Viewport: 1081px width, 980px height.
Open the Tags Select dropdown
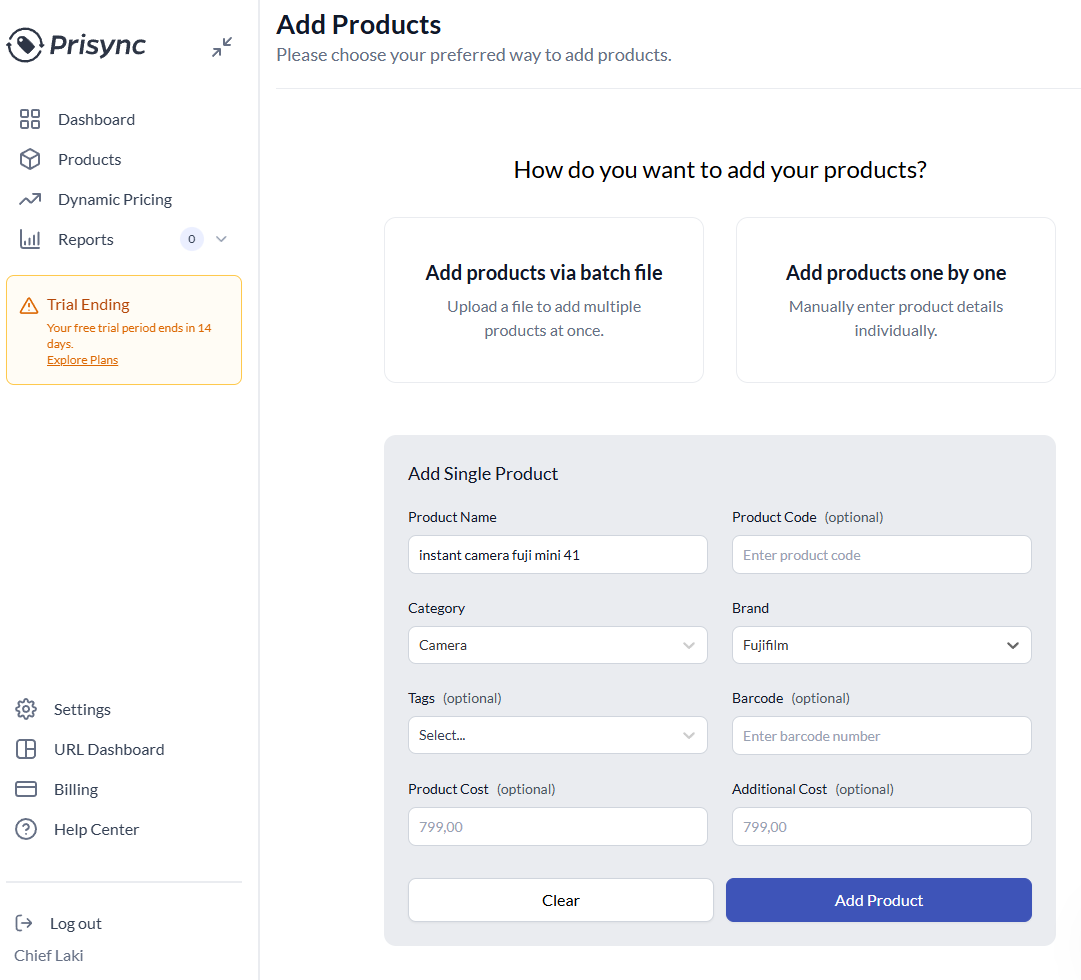(x=557, y=735)
